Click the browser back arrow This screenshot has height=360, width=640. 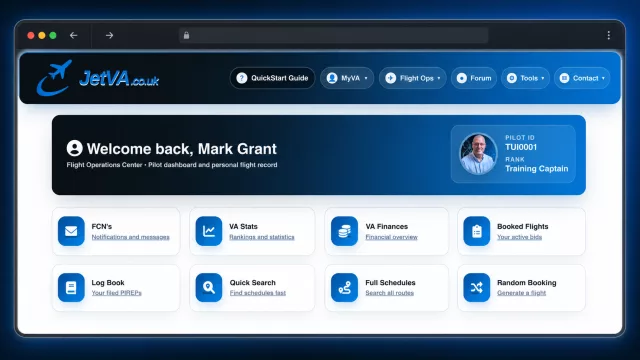(73, 36)
